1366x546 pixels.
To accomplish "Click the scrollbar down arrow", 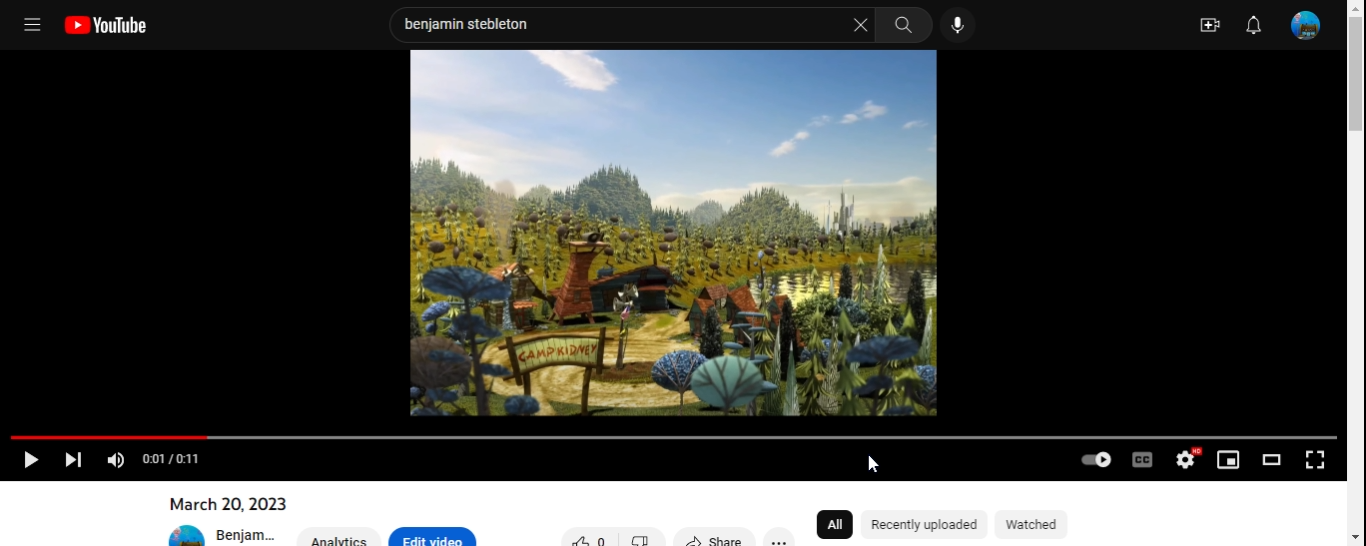I will pyautogui.click(x=1356, y=538).
